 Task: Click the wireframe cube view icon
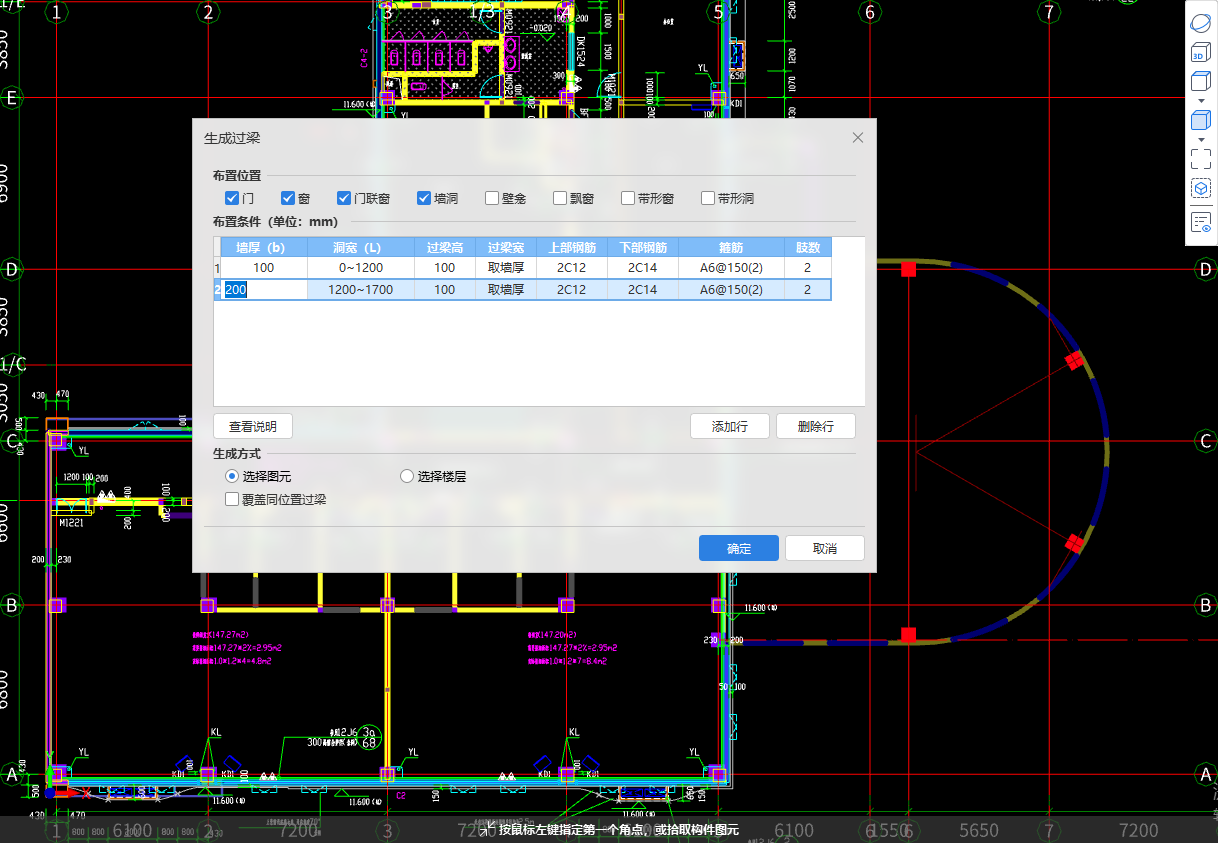[x=1200, y=82]
